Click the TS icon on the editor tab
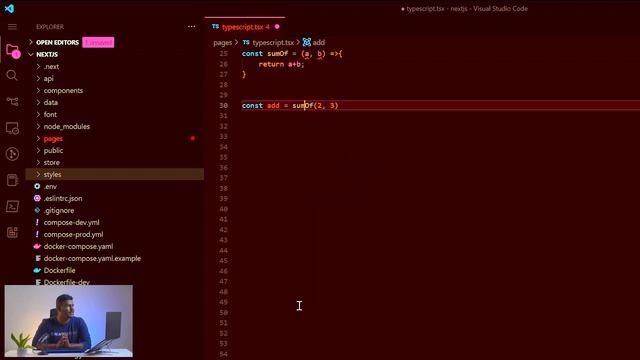Screen dimensions: 640x360 pyautogui.click(x=216, y=27)
